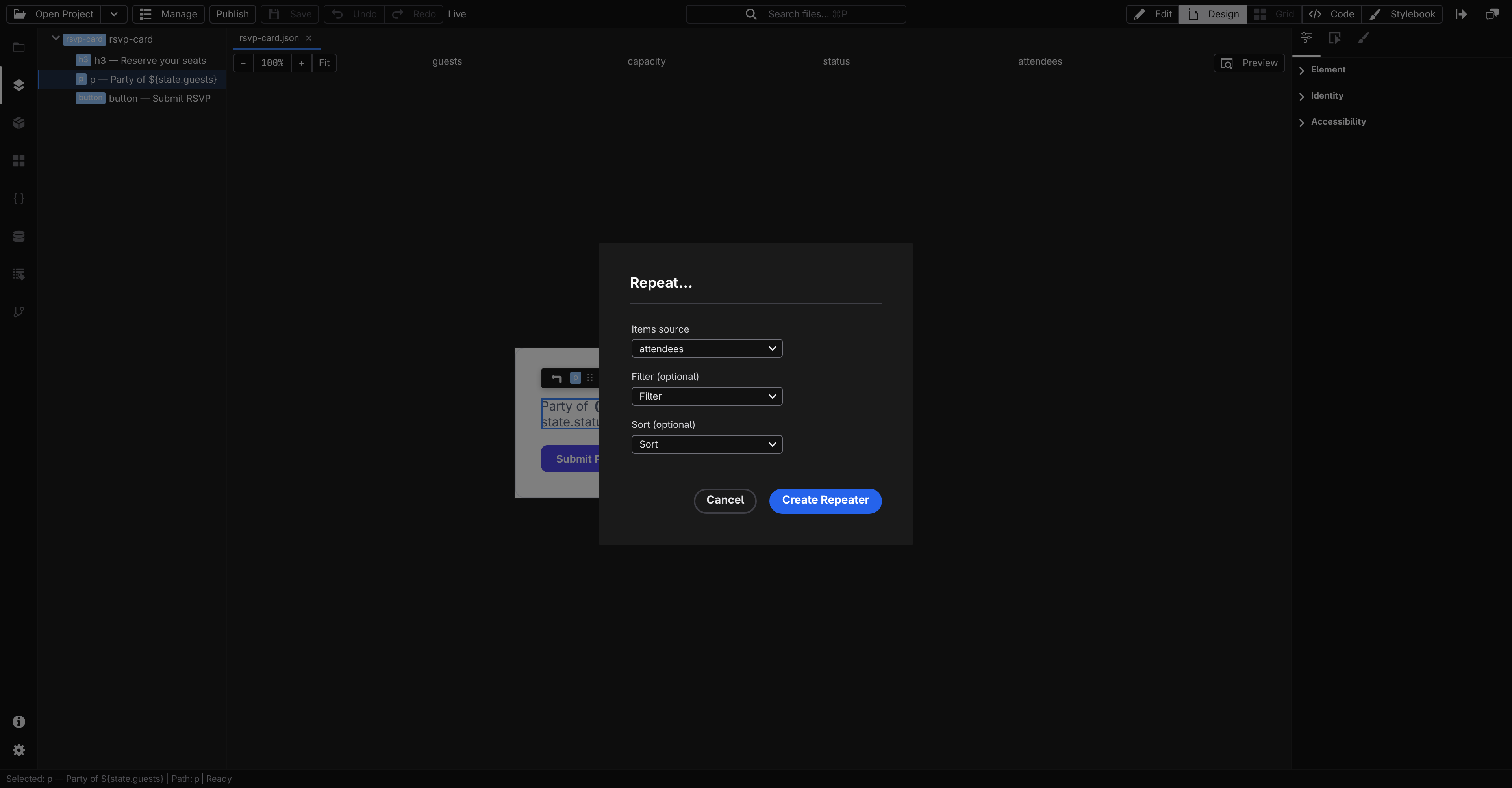Switch to Edit mode
The width and height of the screenshot is (1512, 788).
(1153, 14)
